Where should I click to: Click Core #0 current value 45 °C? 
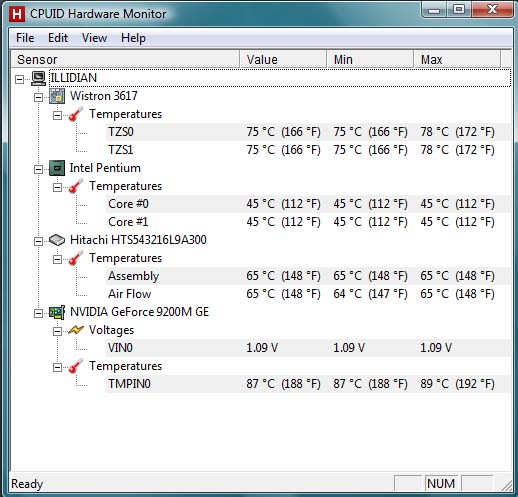pyautogui.click(x=283, y=204)
